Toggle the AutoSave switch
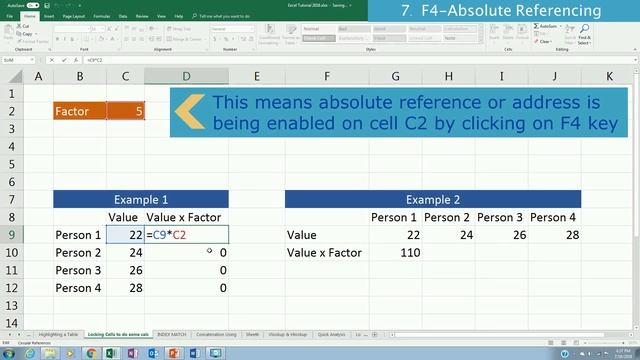Image resolution: width=640 pixels, height=360 pixels. (x=33, y=6)
